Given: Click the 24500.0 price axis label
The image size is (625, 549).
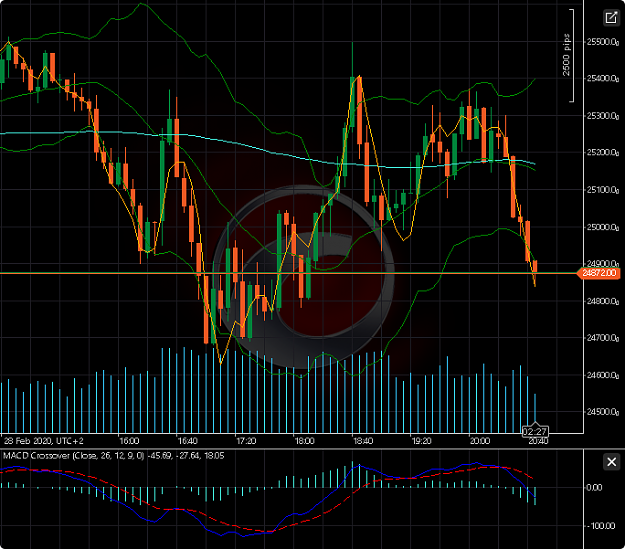Looking at the screenshot, I should coord(602,412).
